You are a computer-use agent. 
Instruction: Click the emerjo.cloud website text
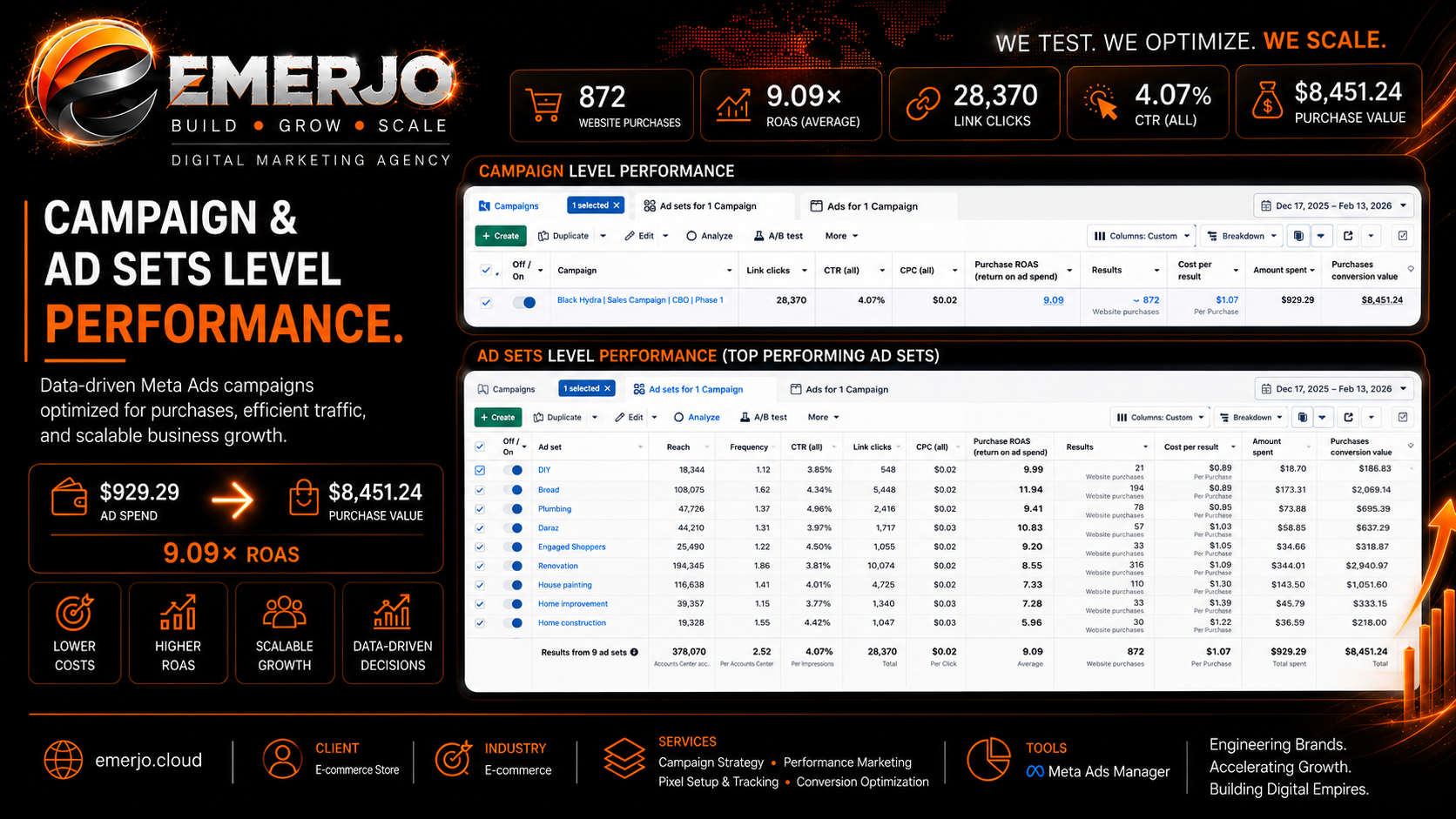click(148, 760)
